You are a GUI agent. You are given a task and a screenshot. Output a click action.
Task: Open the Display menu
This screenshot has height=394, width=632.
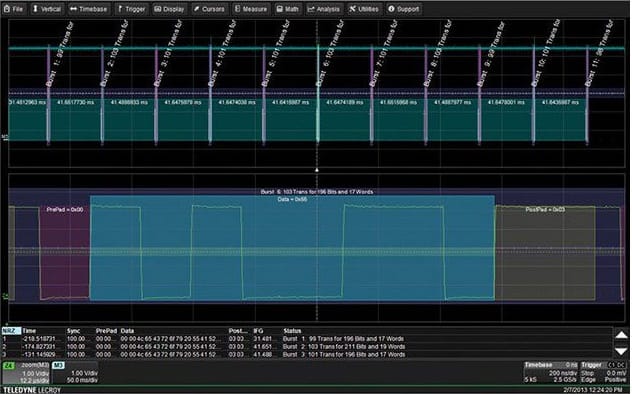(169, 9)
